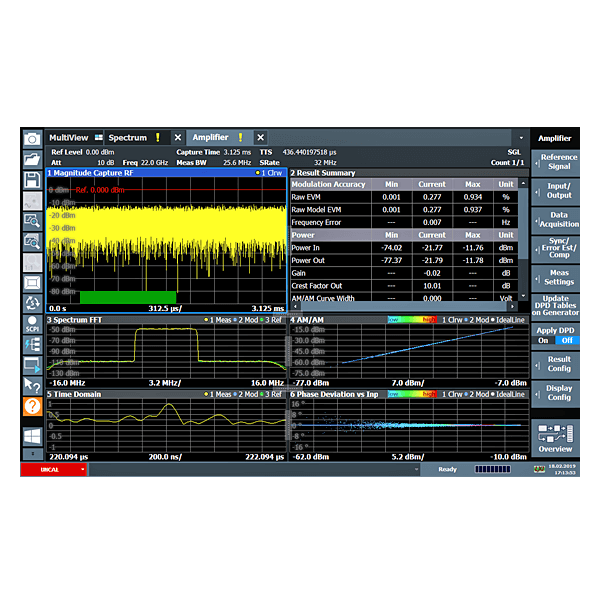The image size is (600, 600).
Task: Open the Meas Settings softkey
Action: (555, 277)
